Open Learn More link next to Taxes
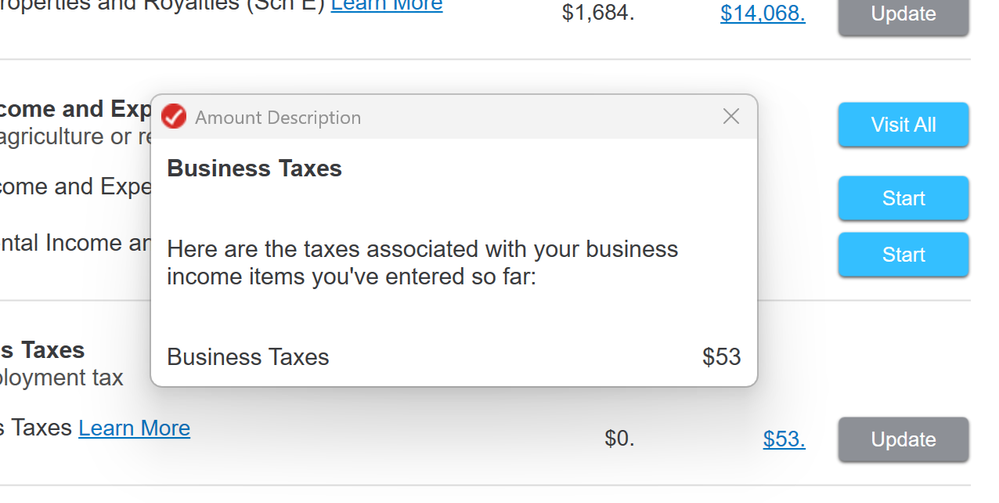 click(x=134, y=429)
